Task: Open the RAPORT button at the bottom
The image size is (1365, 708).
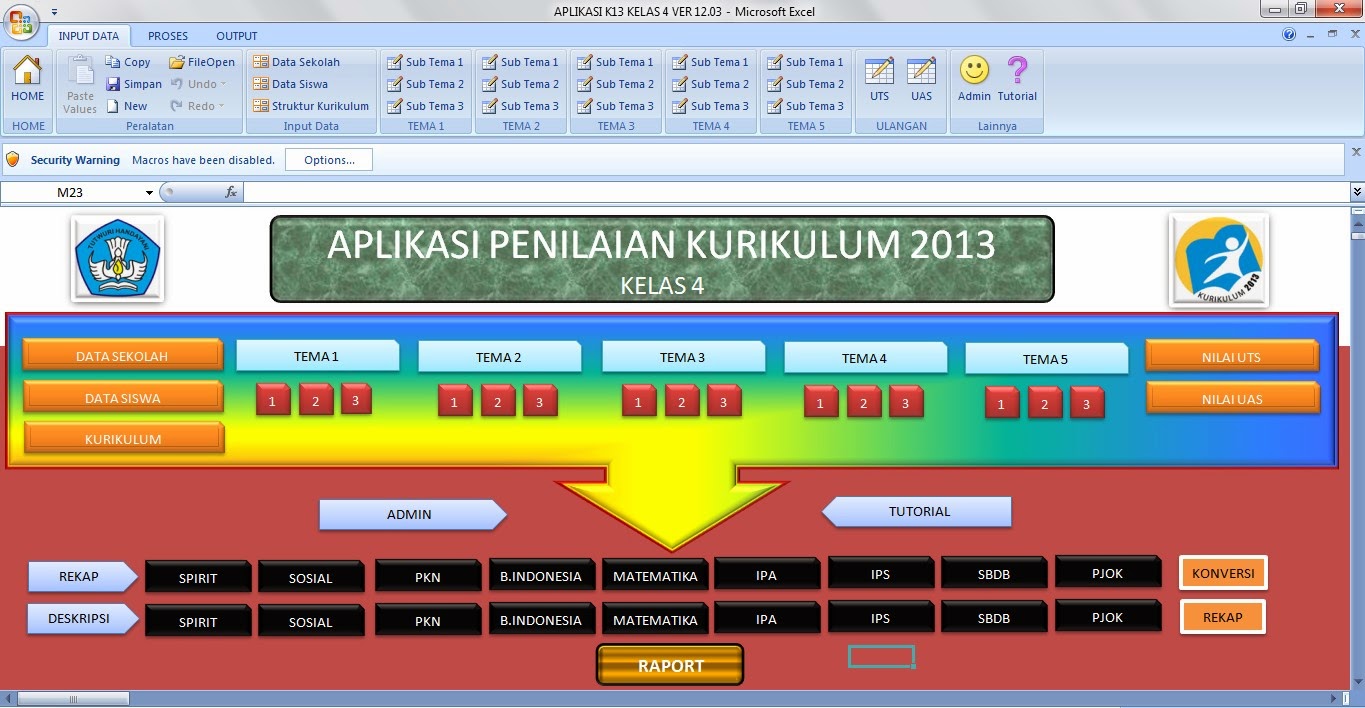Action: (669, 664)
